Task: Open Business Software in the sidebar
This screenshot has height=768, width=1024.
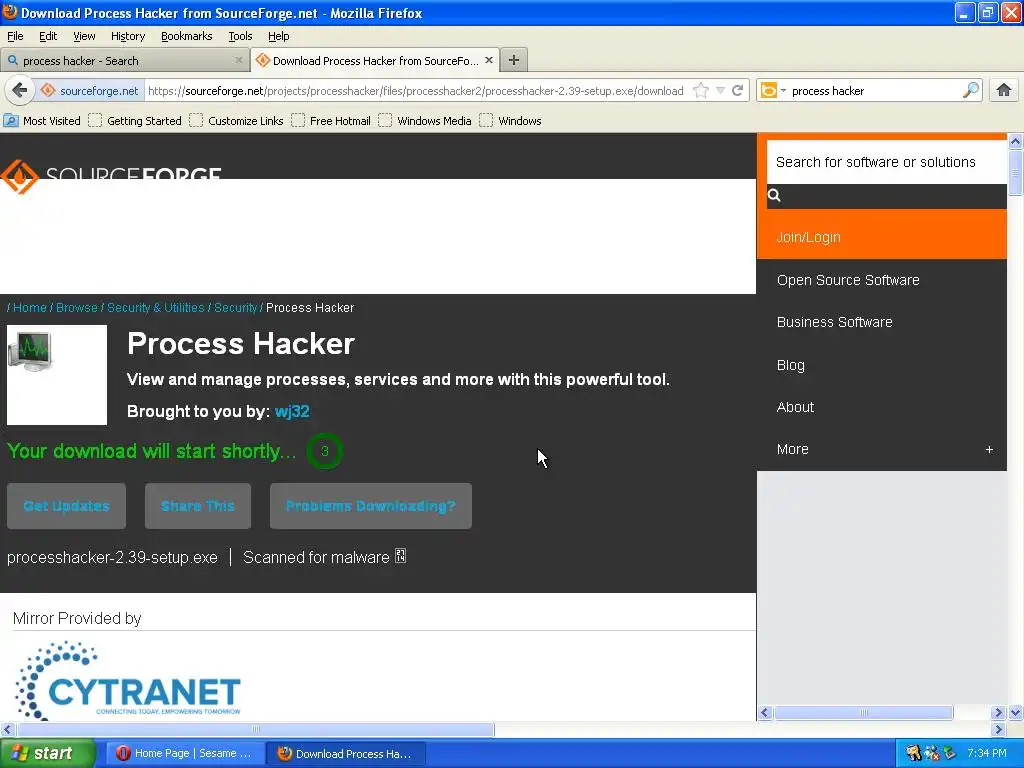Action: pyautogui.click(x=834, y=322)
